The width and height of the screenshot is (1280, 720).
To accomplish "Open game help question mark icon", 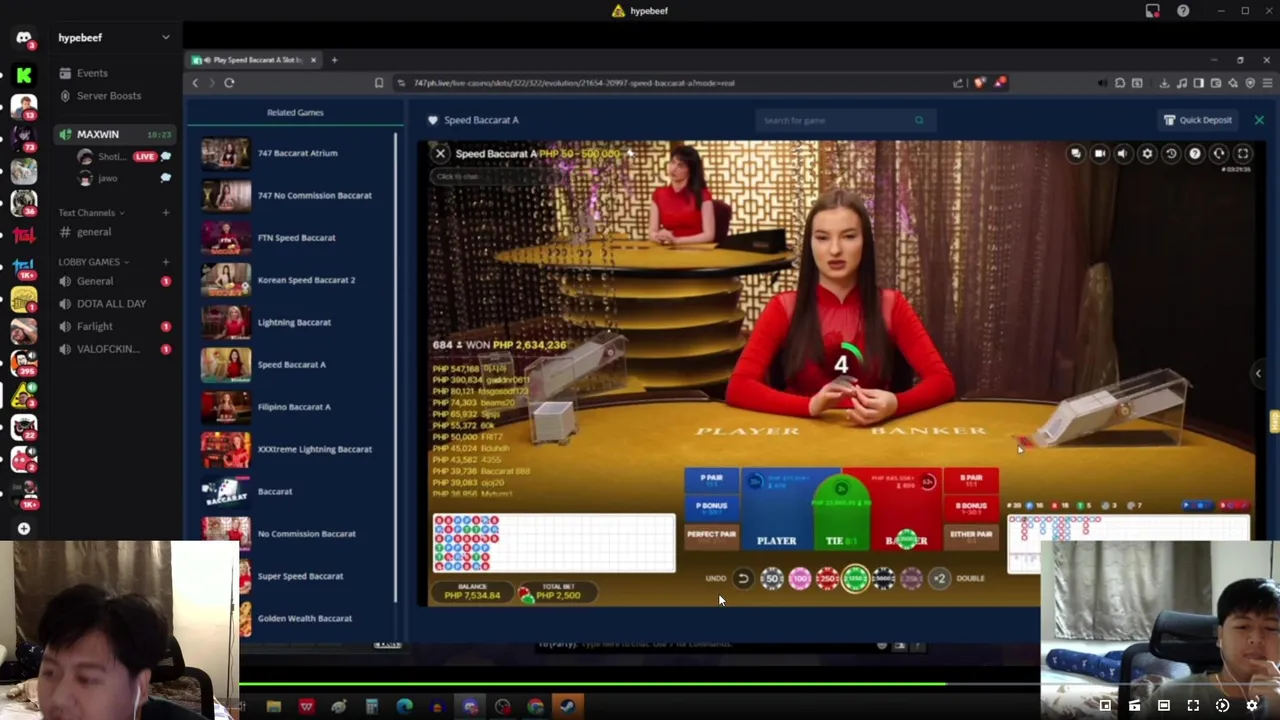I will click(x=1195, y=154).
